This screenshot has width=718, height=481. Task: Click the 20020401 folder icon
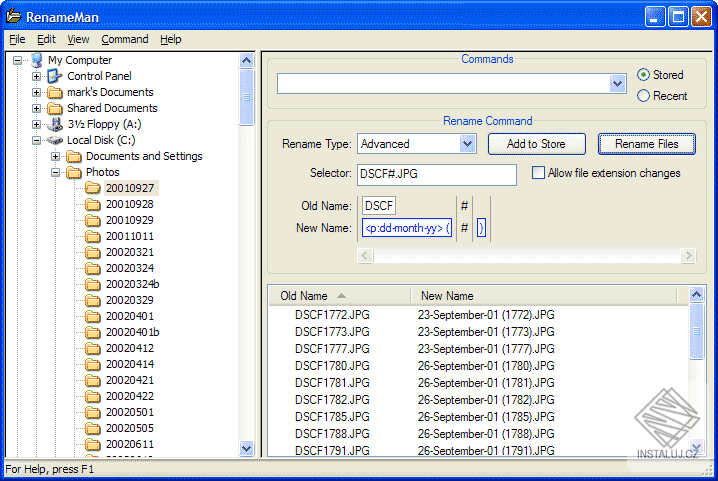click(93, 317)
